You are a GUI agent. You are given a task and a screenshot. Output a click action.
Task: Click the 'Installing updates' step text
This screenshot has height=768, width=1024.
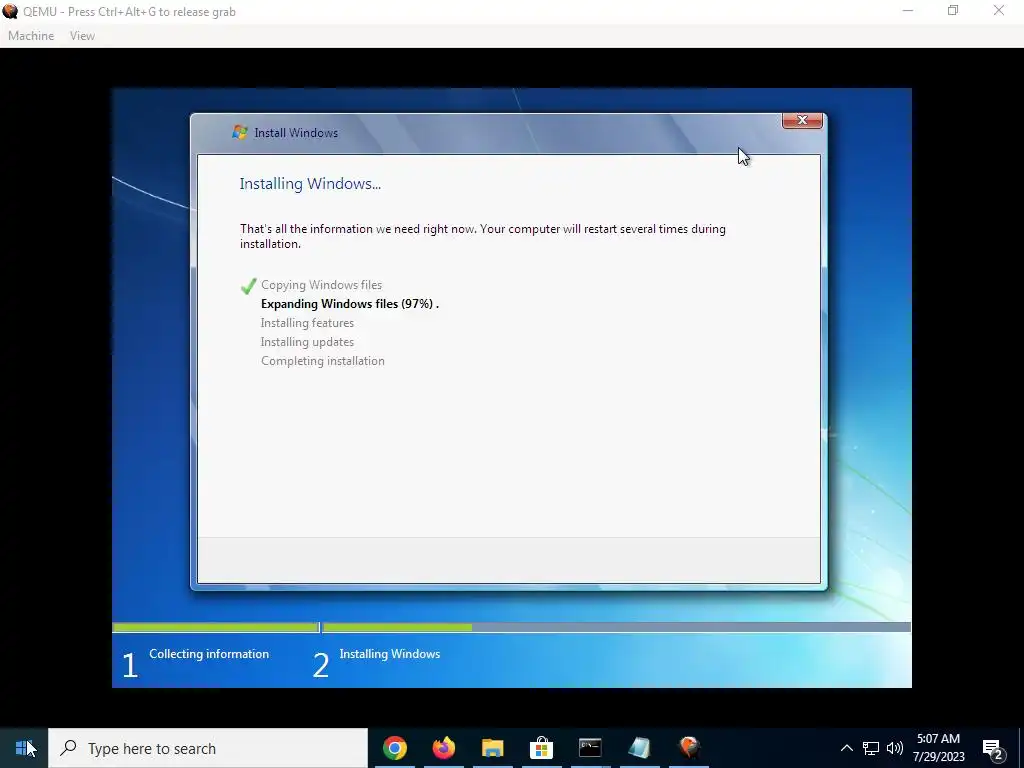[307, 342]
